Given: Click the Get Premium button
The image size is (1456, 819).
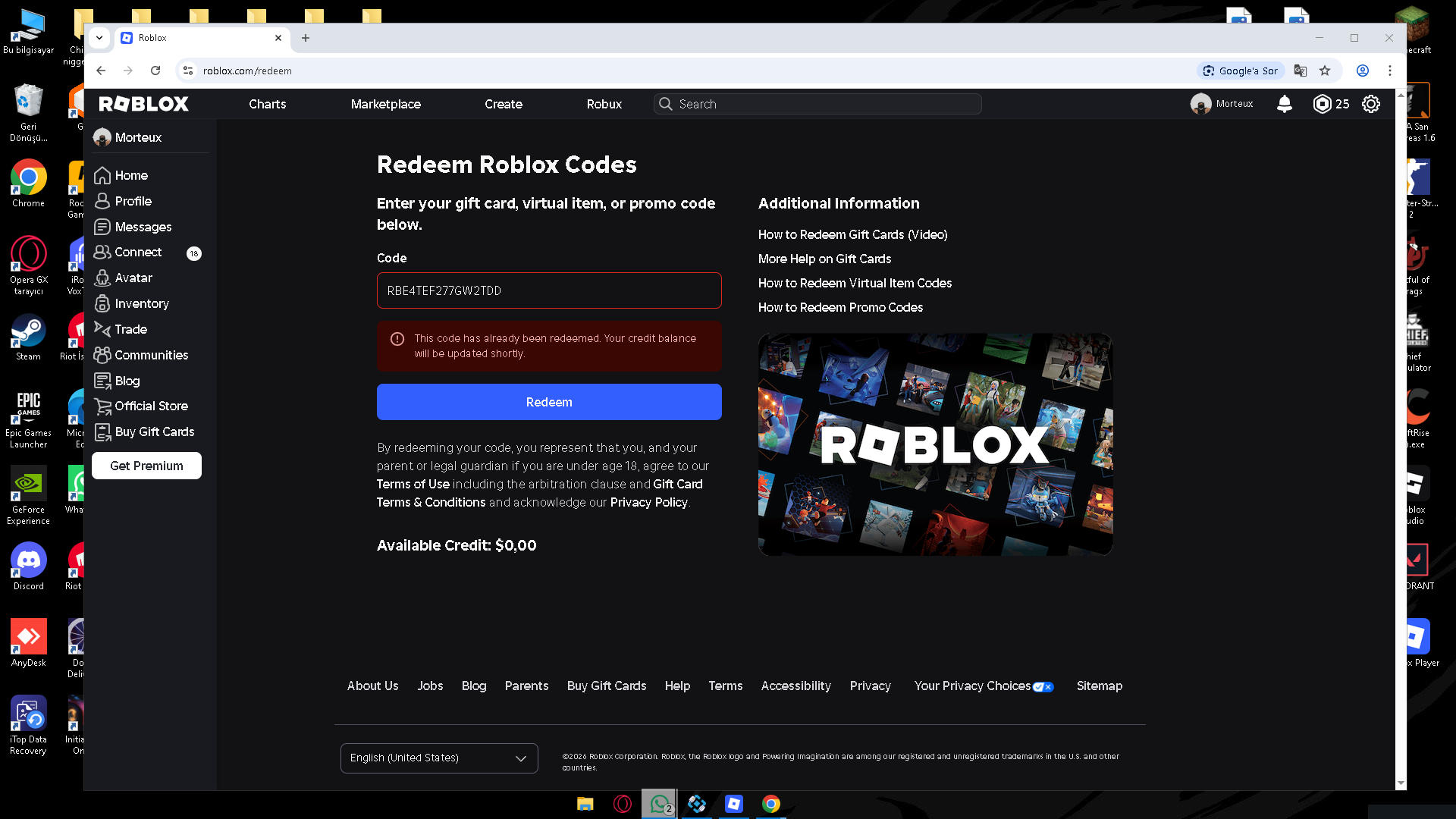Looking at the screenshot, I should [x=146, y=466].
